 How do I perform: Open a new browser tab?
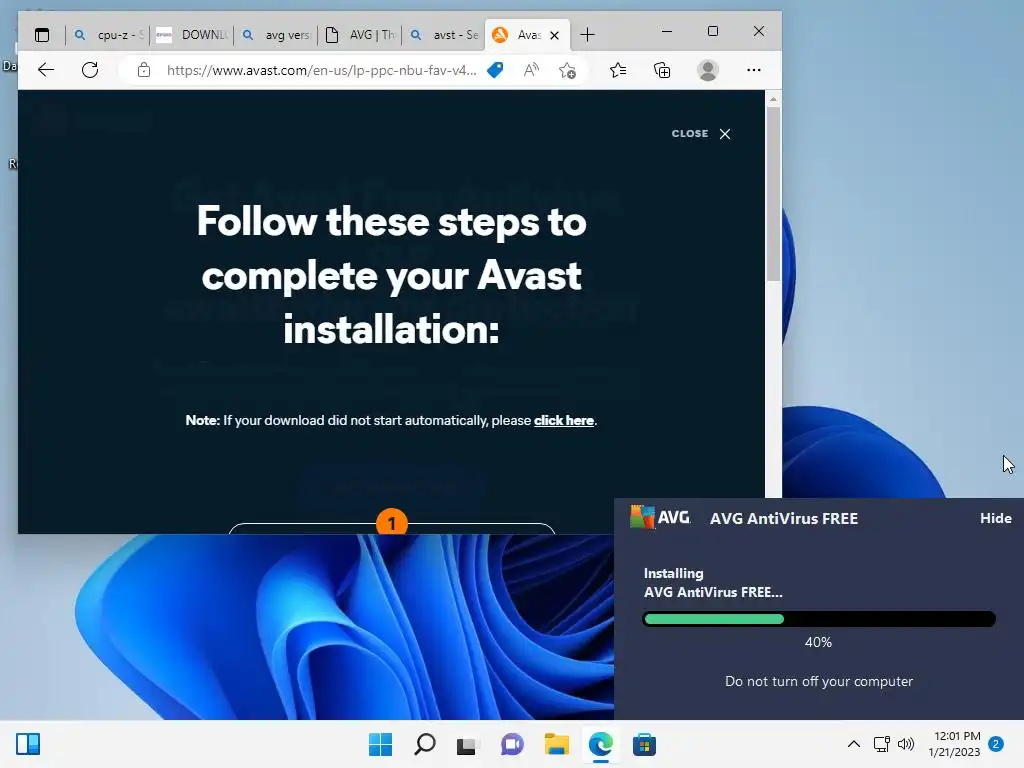tap(587, 35)
